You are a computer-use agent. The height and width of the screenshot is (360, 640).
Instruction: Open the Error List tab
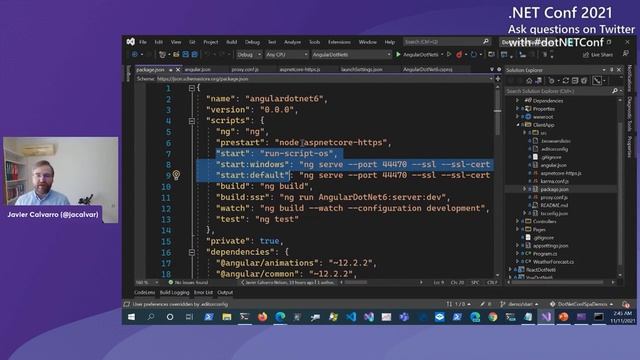point(203,293)
